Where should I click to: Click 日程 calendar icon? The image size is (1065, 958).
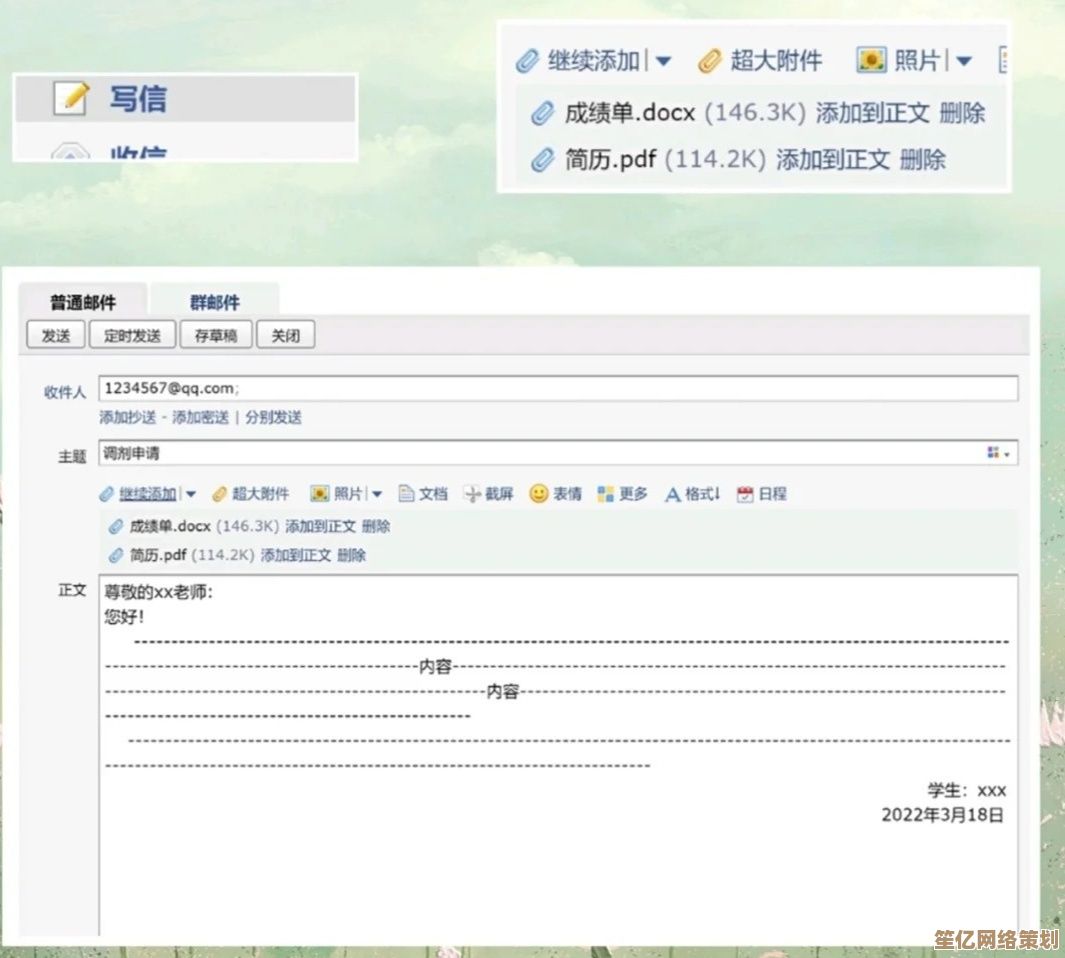click(745, 494)
